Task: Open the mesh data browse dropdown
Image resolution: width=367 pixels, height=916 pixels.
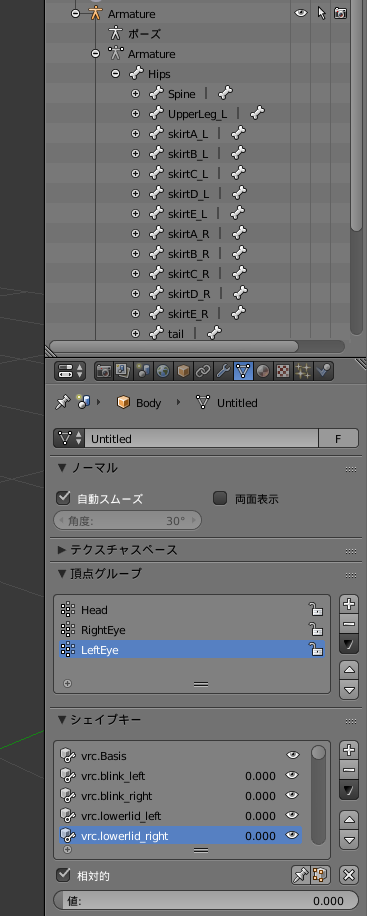Action: [x=69, y=439]
